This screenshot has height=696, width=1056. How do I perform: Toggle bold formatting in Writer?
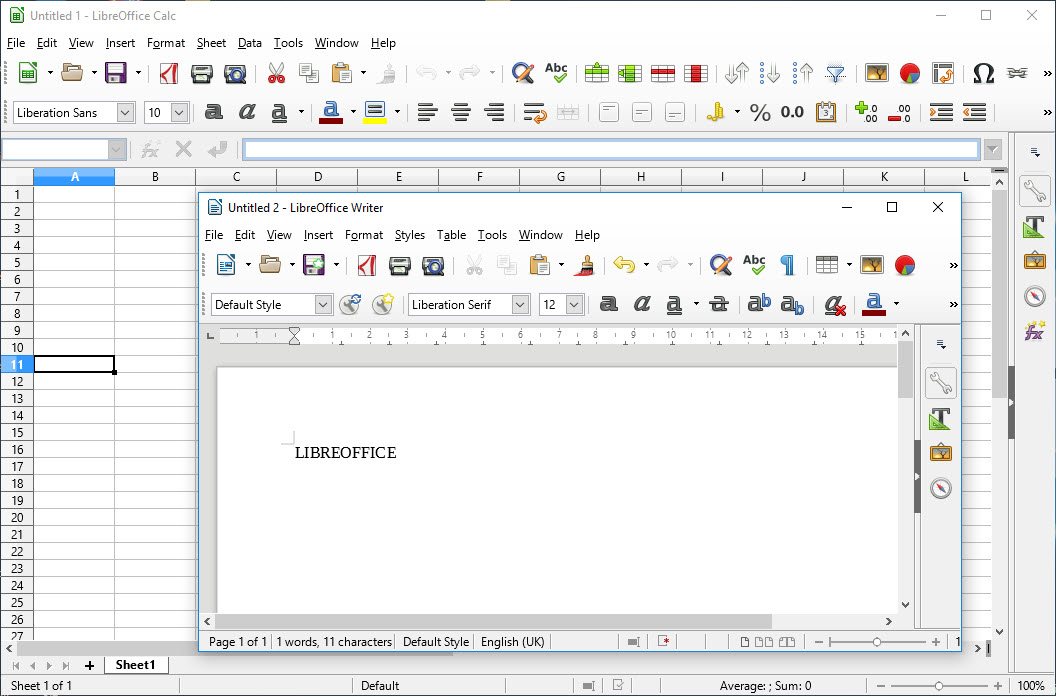[608, 305]
